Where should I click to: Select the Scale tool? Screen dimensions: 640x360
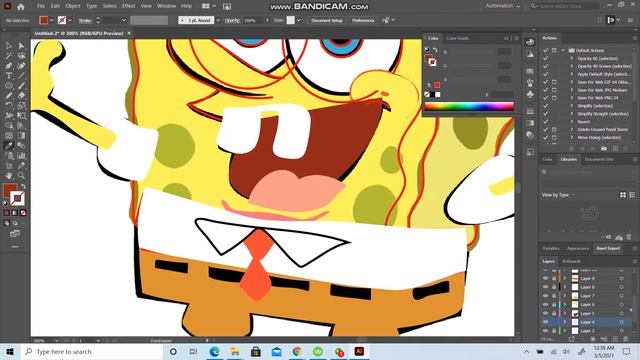point(21,105)
